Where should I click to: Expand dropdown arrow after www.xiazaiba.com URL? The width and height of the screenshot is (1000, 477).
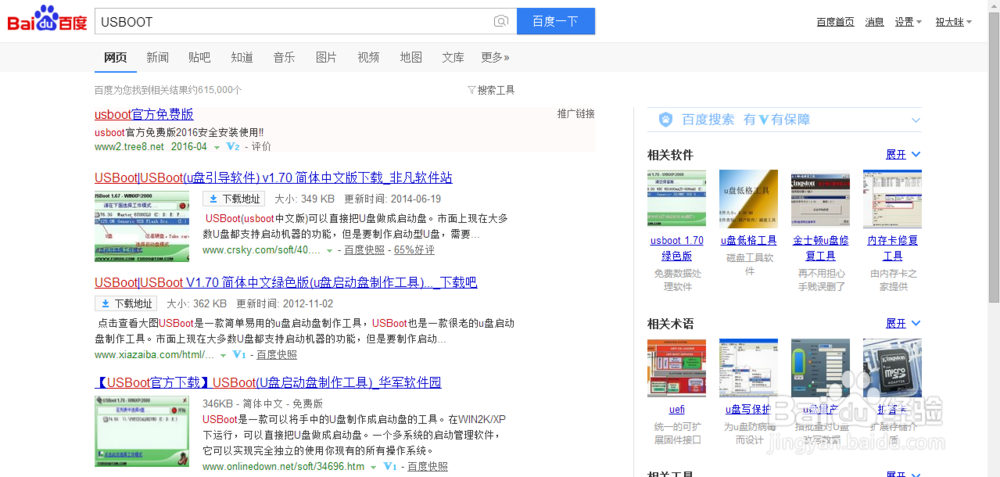(x=223, y=355)
